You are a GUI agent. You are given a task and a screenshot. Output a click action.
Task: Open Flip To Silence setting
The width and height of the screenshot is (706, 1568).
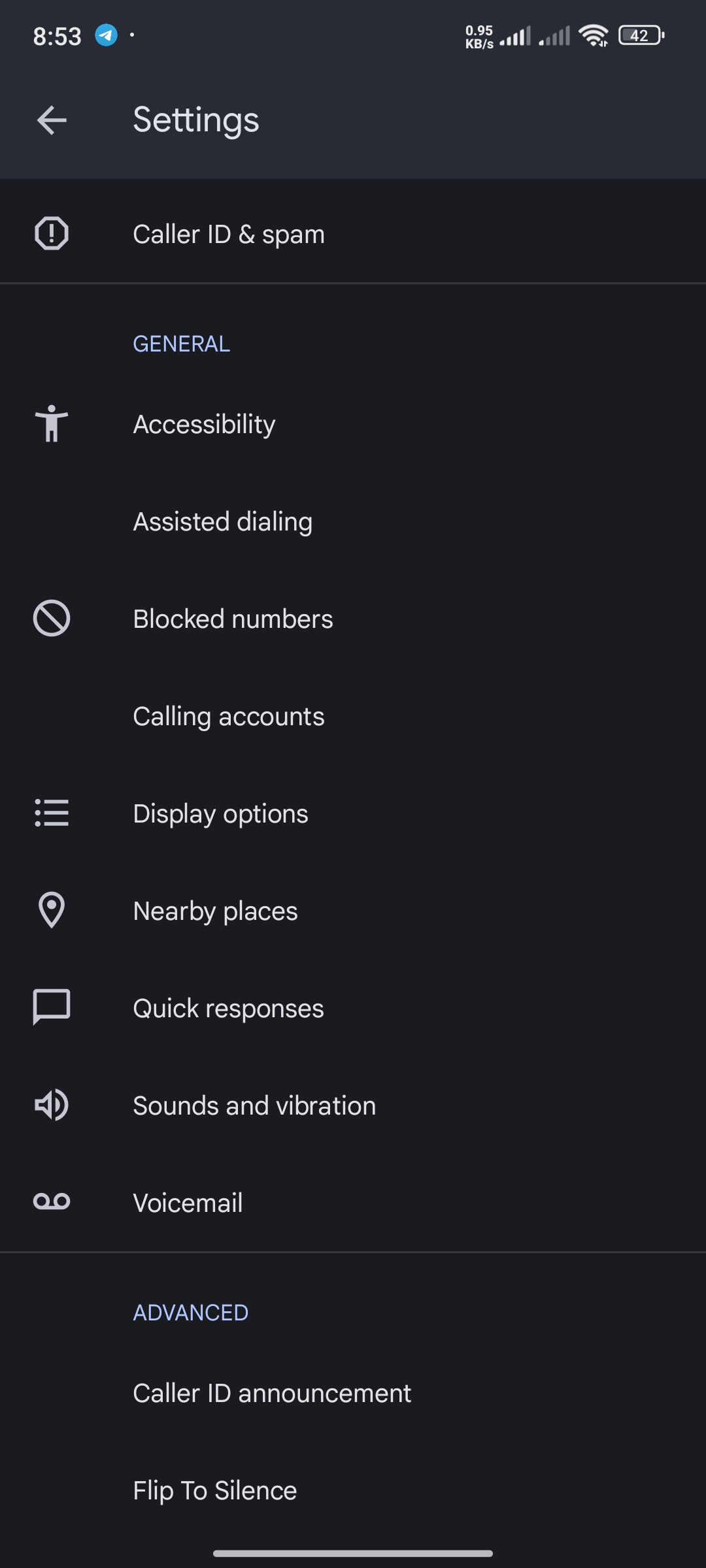coord(214,1491)
